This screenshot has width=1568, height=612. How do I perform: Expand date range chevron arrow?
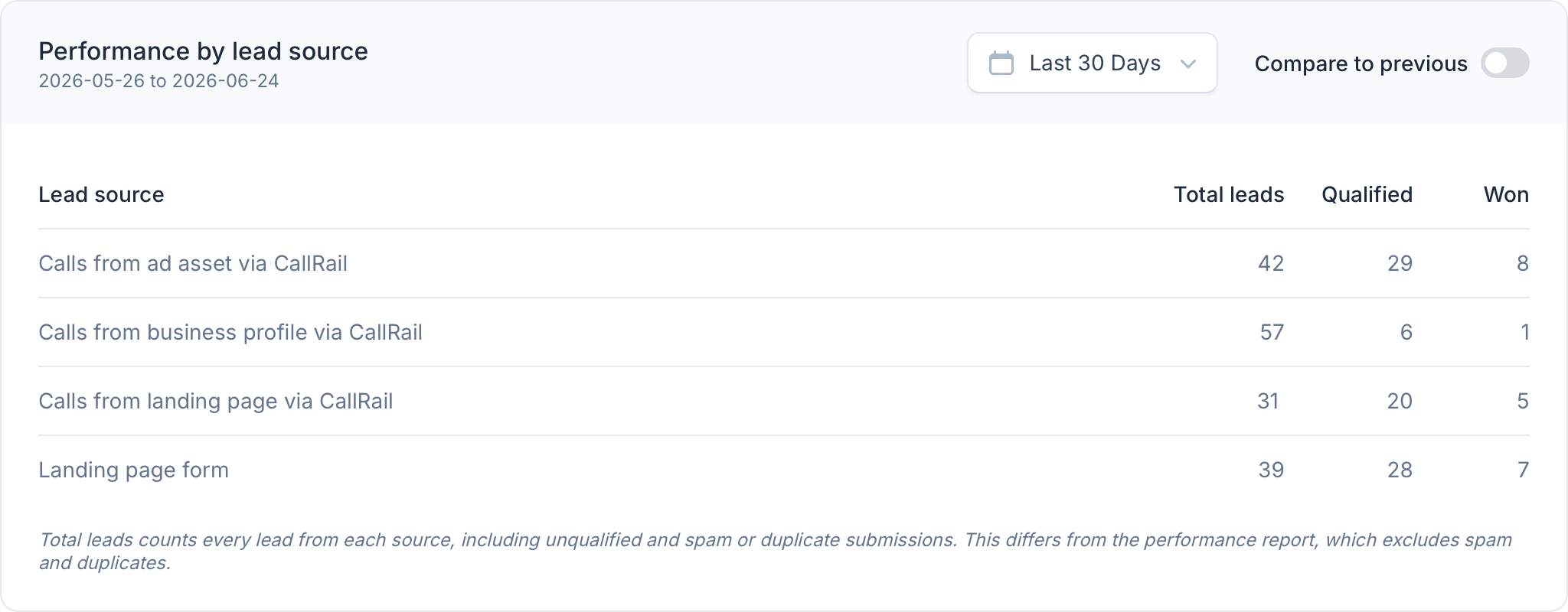pos(1188,63)
